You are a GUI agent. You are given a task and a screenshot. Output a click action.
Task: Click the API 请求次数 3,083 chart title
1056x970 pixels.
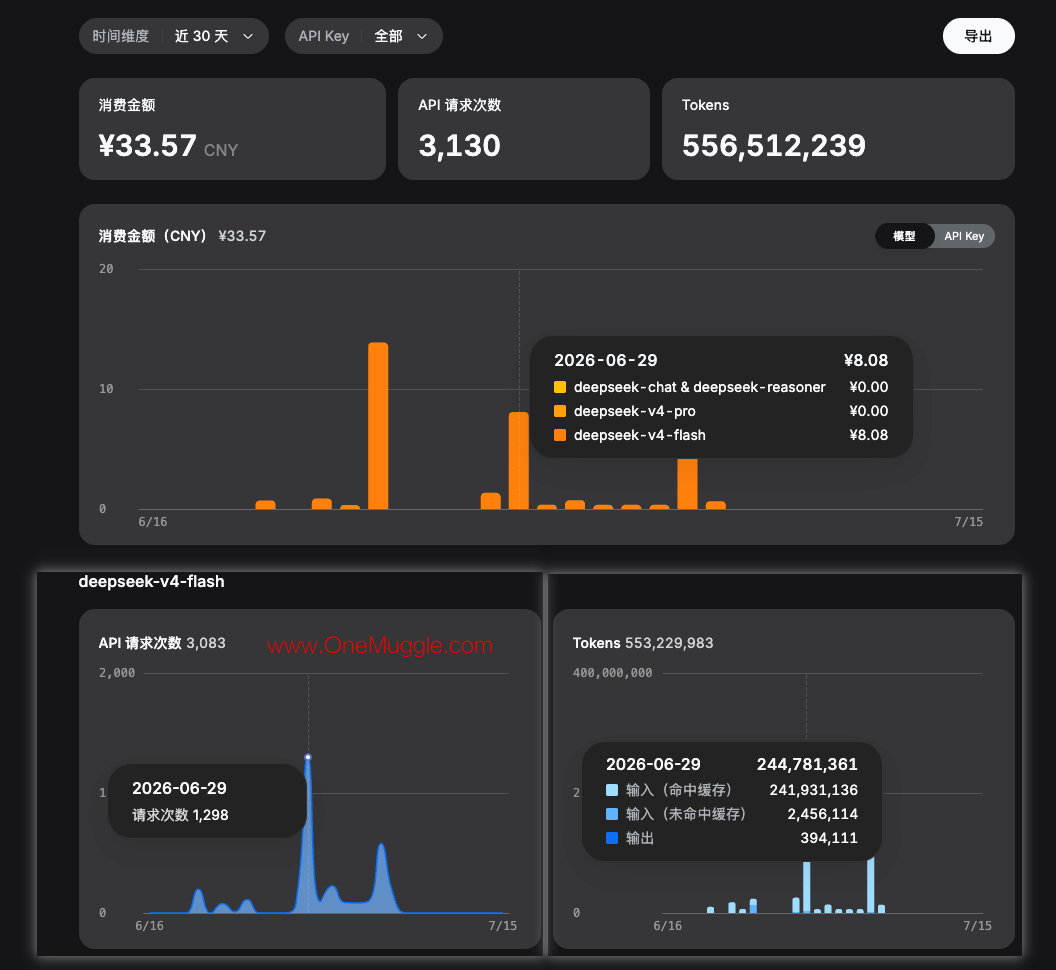162,643
